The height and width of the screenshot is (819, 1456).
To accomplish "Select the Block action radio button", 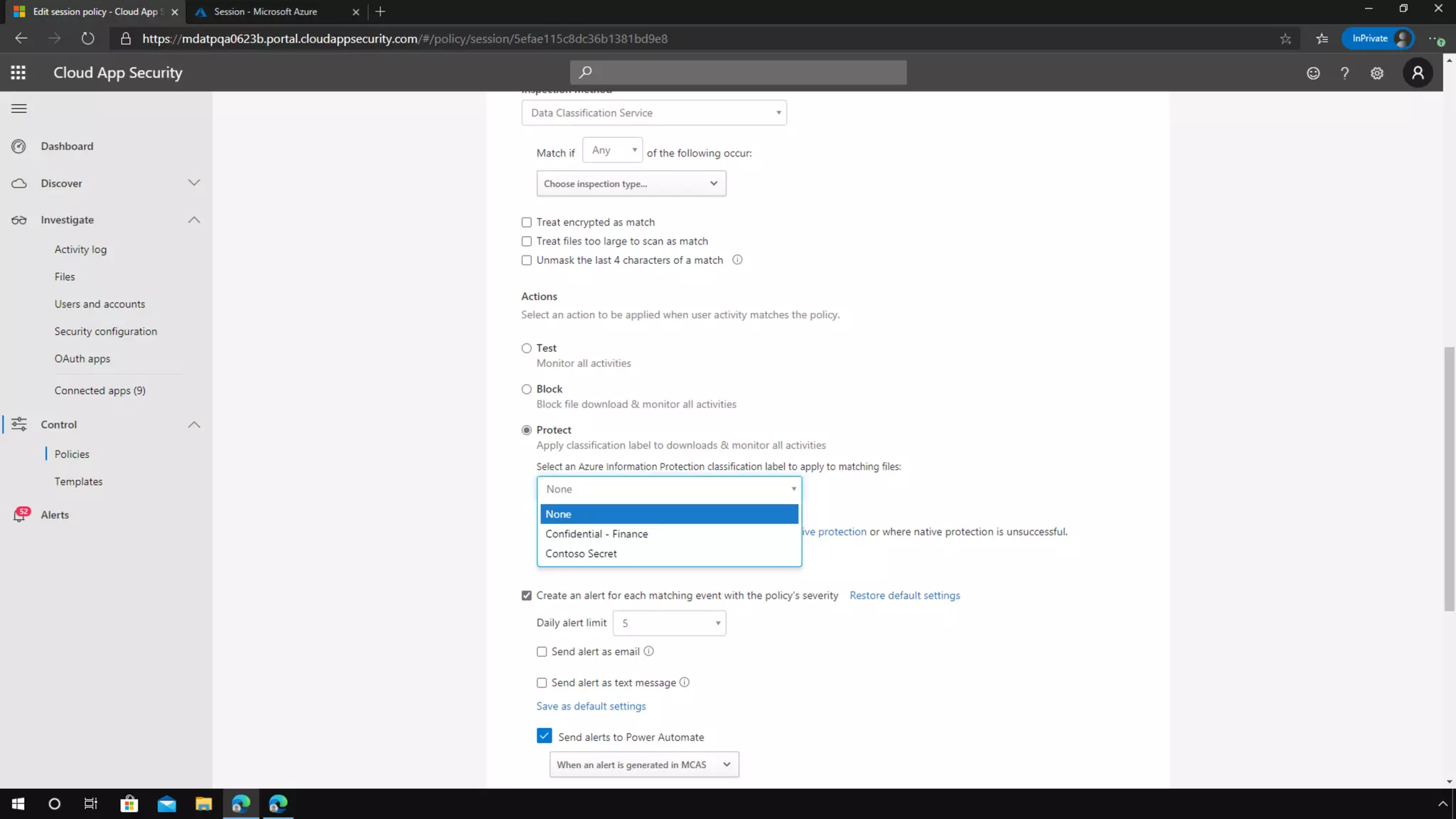I will pyautogui.click(x=527, y=390).
